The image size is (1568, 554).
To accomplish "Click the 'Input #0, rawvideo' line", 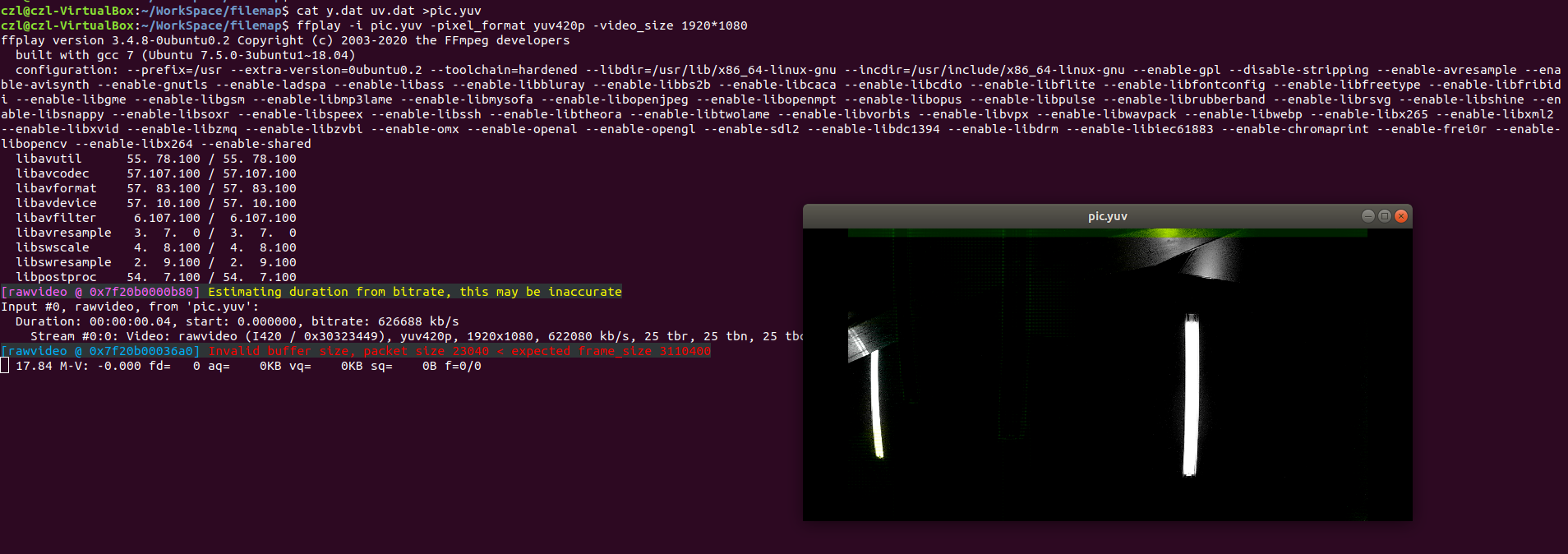I will (x=130, y=307).
